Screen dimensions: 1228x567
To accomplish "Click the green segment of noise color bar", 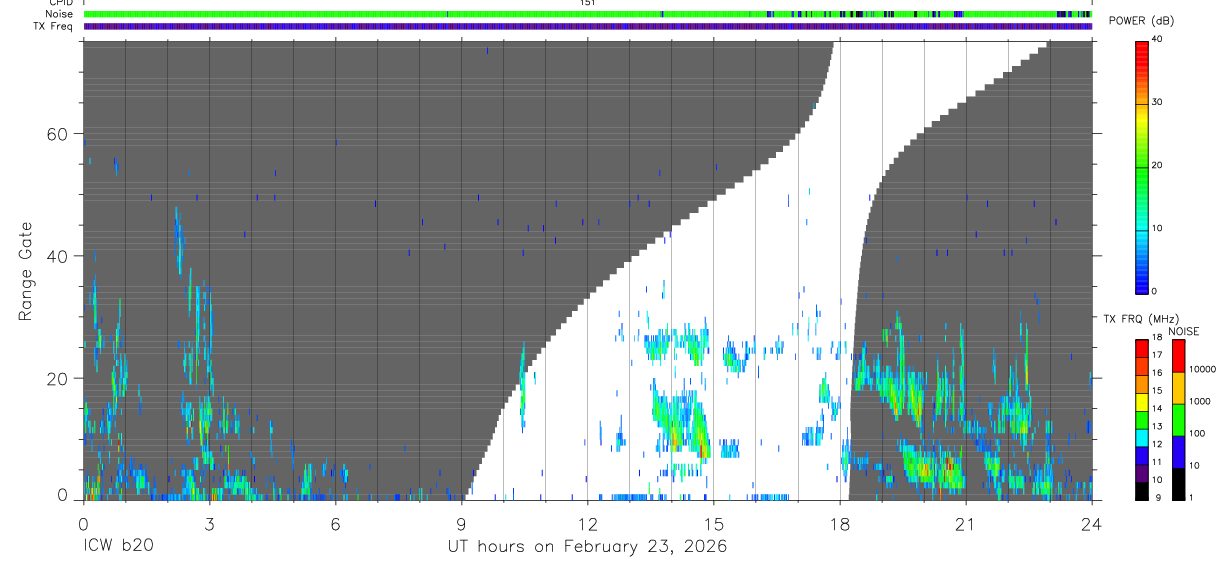I will point(1177,420).
